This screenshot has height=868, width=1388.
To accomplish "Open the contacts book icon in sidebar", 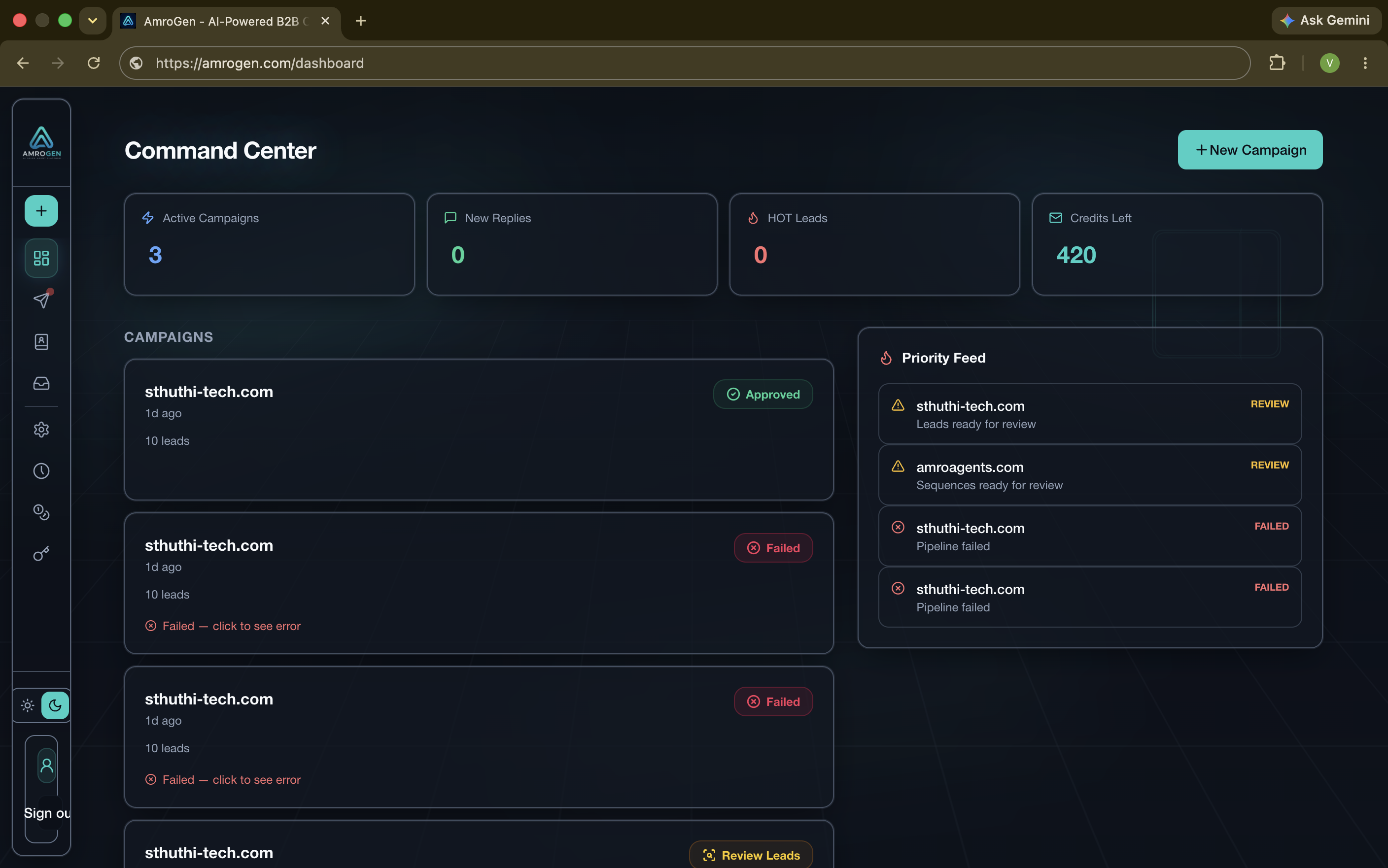I will pyautogui.click(x=41, y=341).
